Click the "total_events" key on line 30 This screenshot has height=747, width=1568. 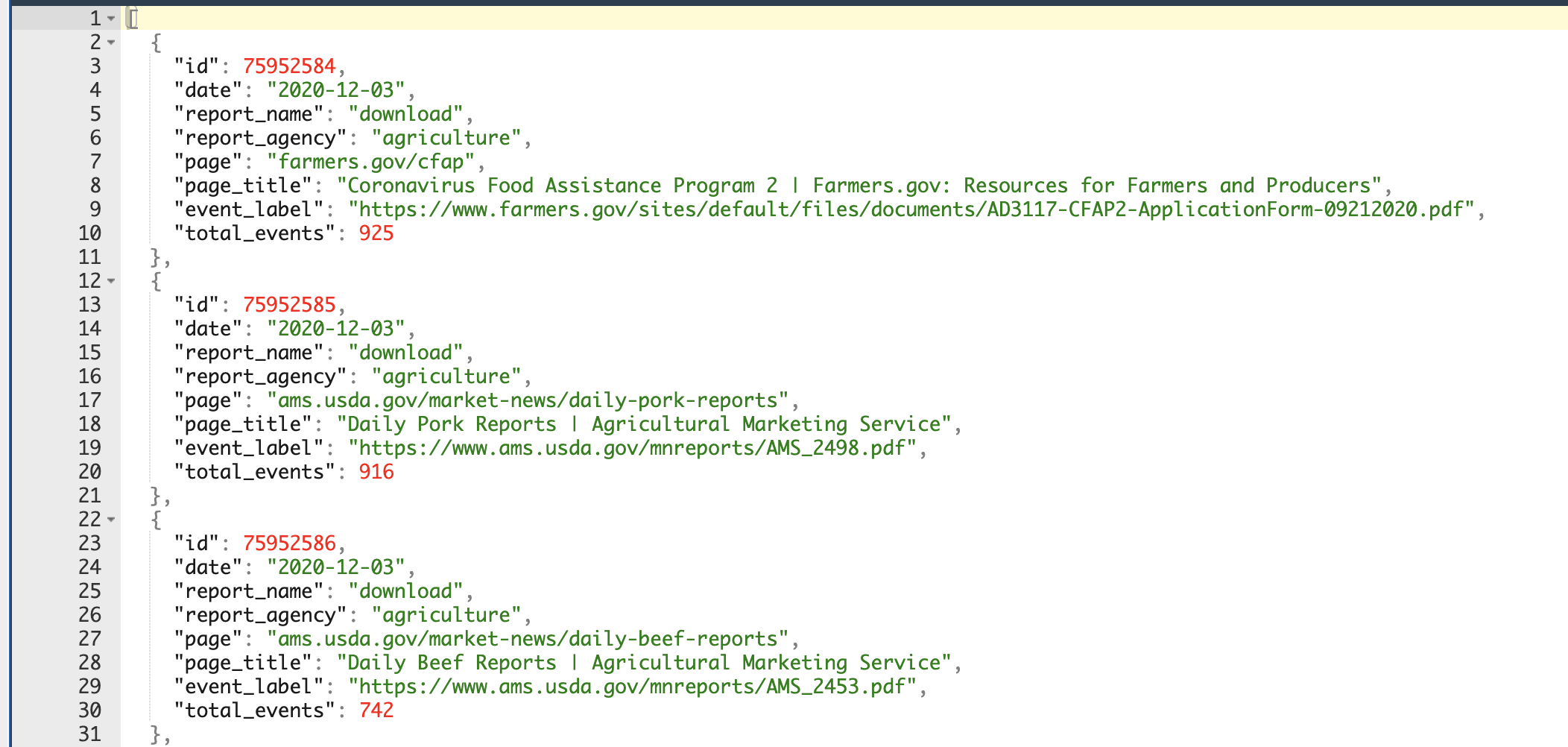[x=255, y=710]
